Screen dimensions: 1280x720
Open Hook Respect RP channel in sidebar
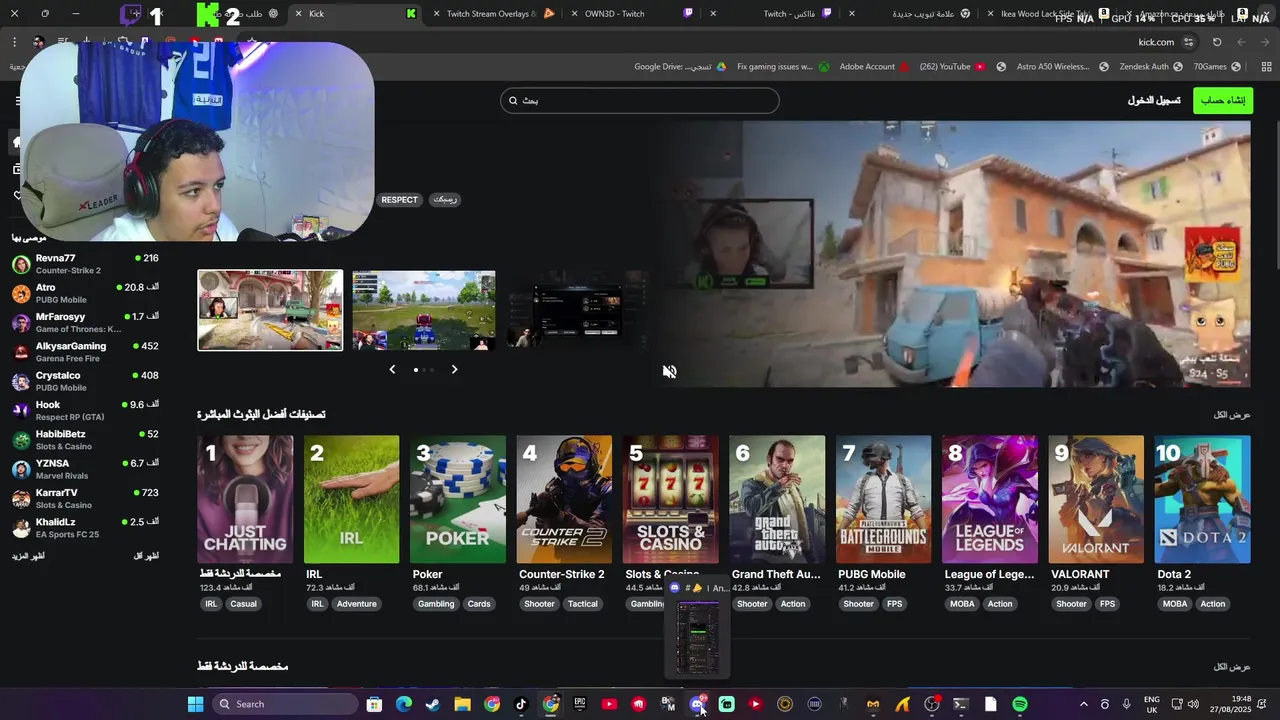(x=85, y=411)
